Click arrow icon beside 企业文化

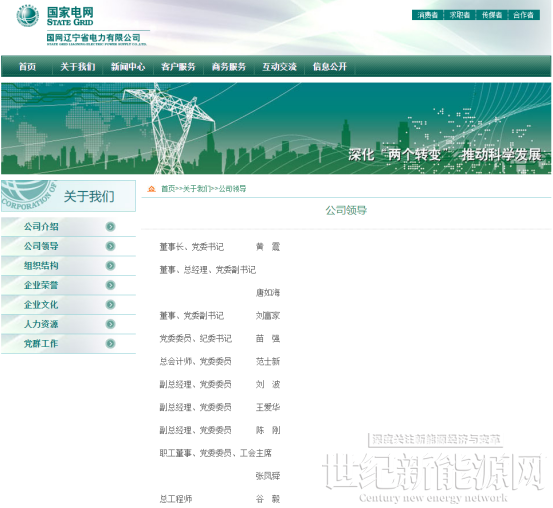tap(110, 304)
